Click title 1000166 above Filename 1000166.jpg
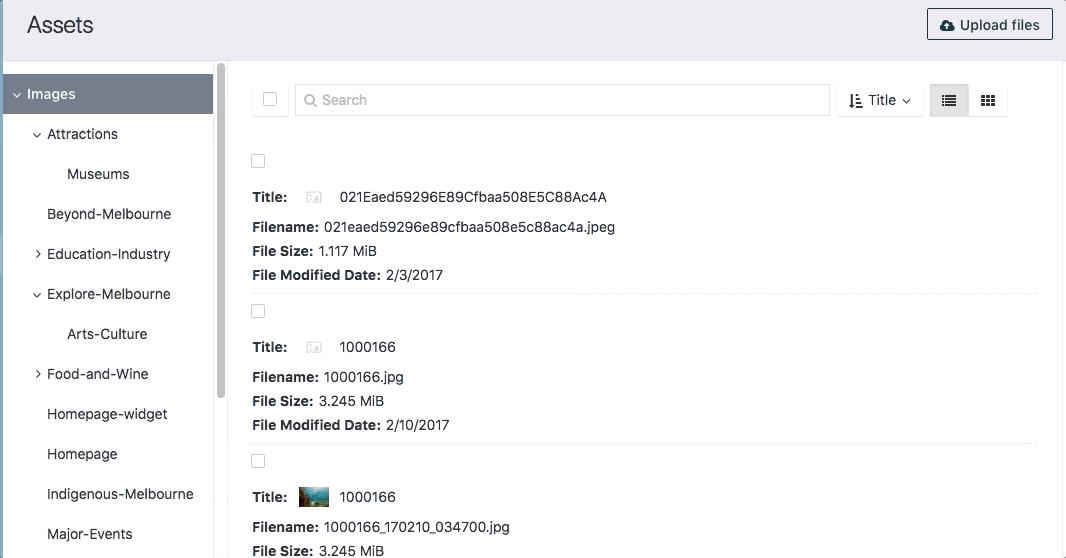 [367, 347]
